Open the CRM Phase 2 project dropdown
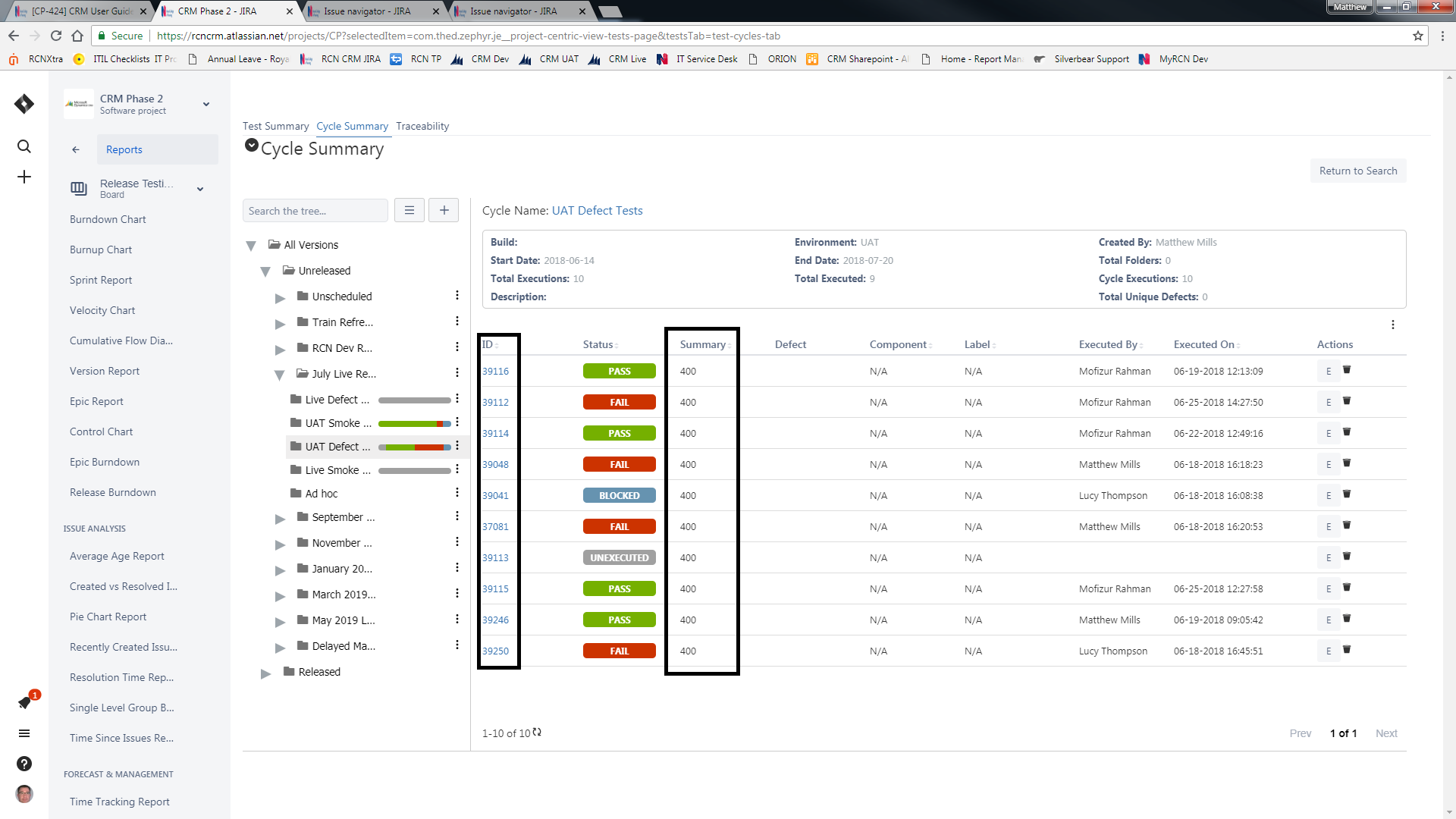This screenshot has height=819, width=1456. (x=206, y=104)
